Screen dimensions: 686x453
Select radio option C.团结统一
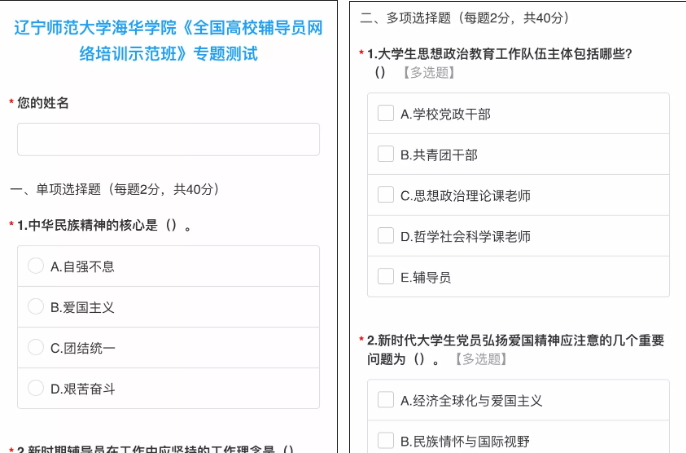pos(36,347)
